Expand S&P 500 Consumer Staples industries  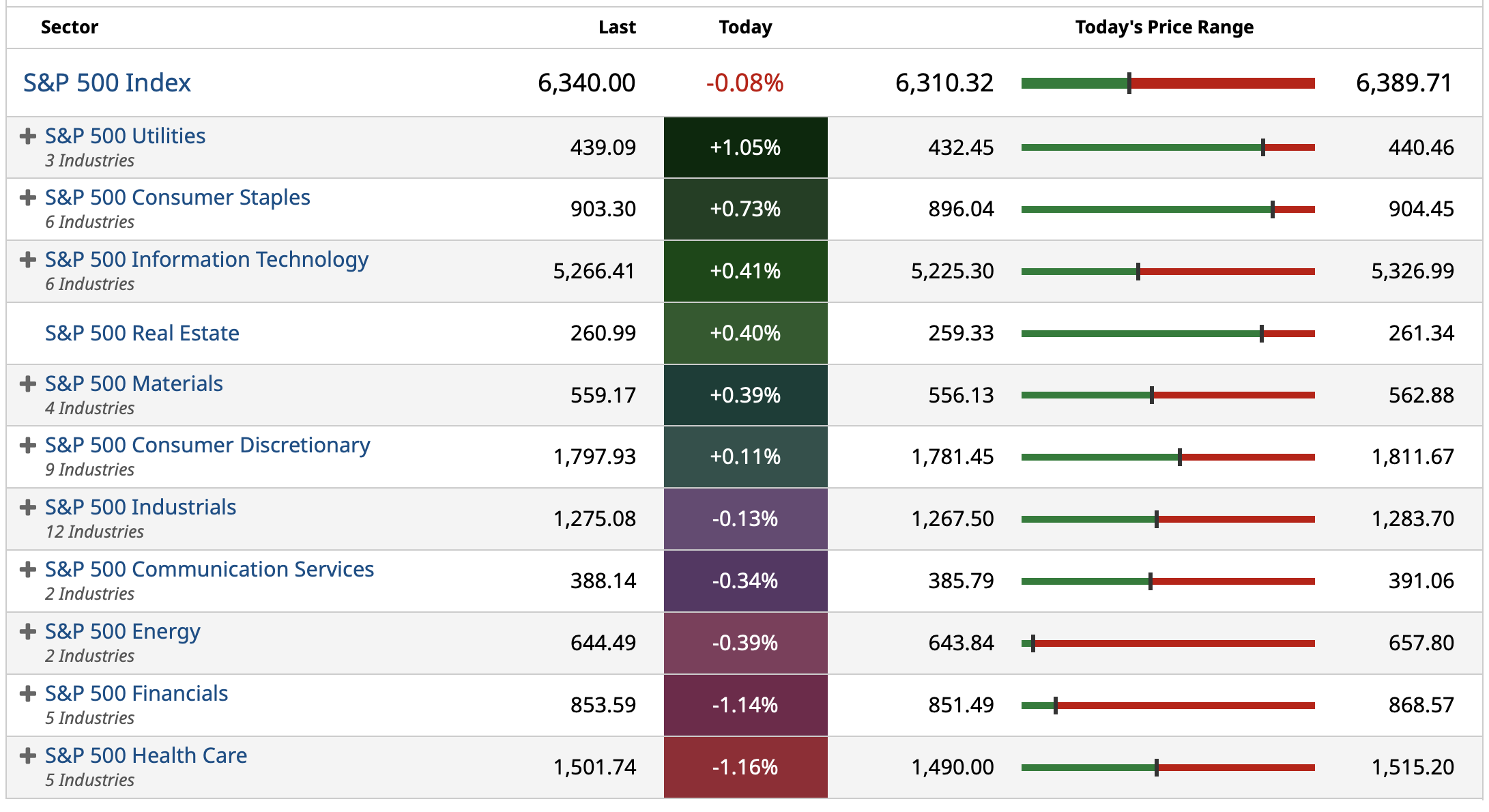(x=28, y=198)
